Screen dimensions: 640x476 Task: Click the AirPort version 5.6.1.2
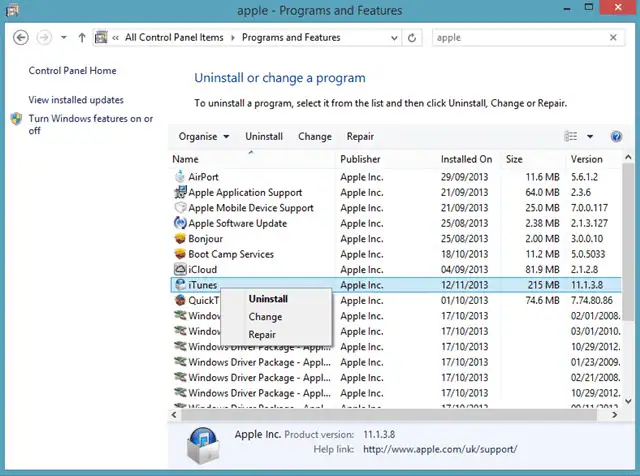coord(584,177)
